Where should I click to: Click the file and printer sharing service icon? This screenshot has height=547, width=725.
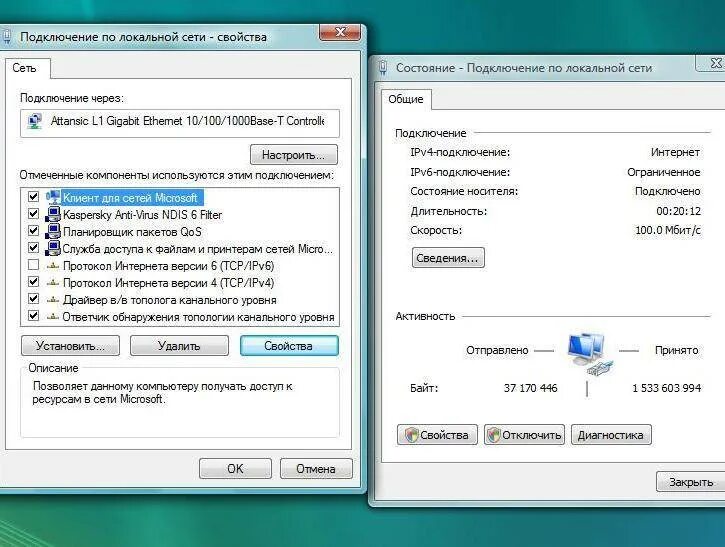pos(53,248)
